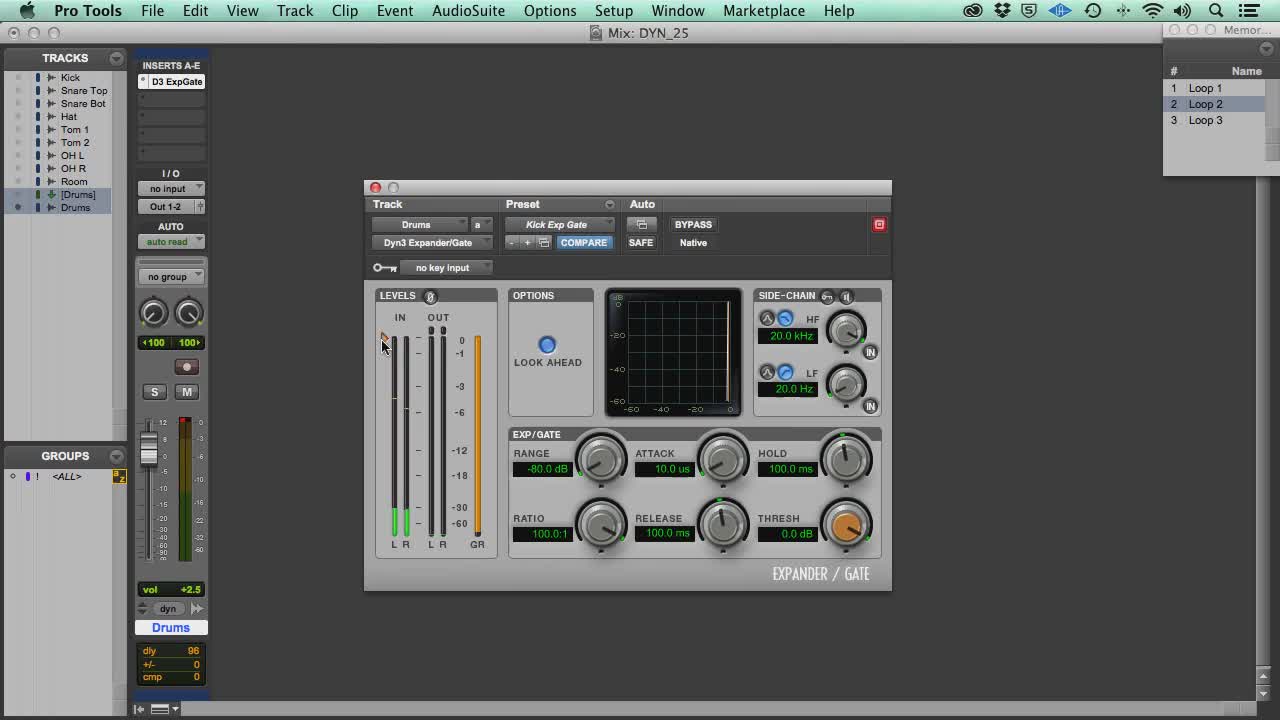Image resolution: width=1280 pixels, height=720 pixels.
Task: Open the Dyn3 Expander/Gate plug-in selector
Action: coord(432,243)
